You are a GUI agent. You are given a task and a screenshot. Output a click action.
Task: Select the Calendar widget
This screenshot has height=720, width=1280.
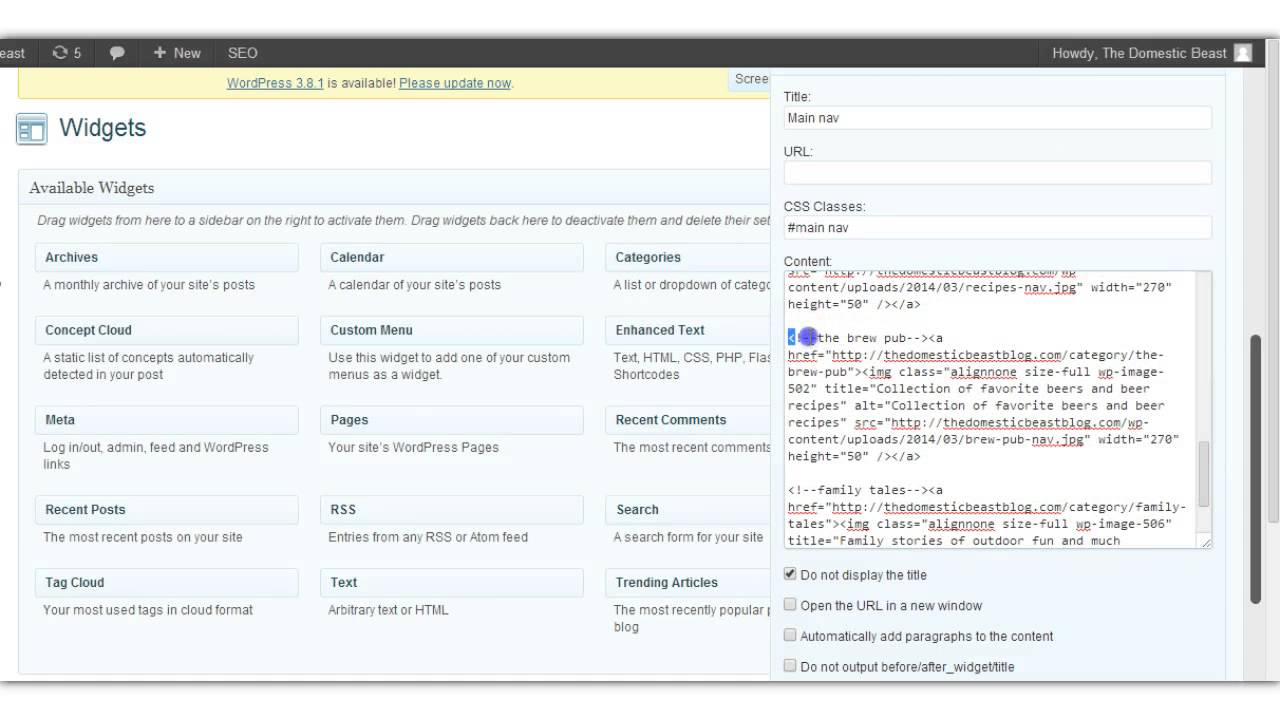coord(452,257)
